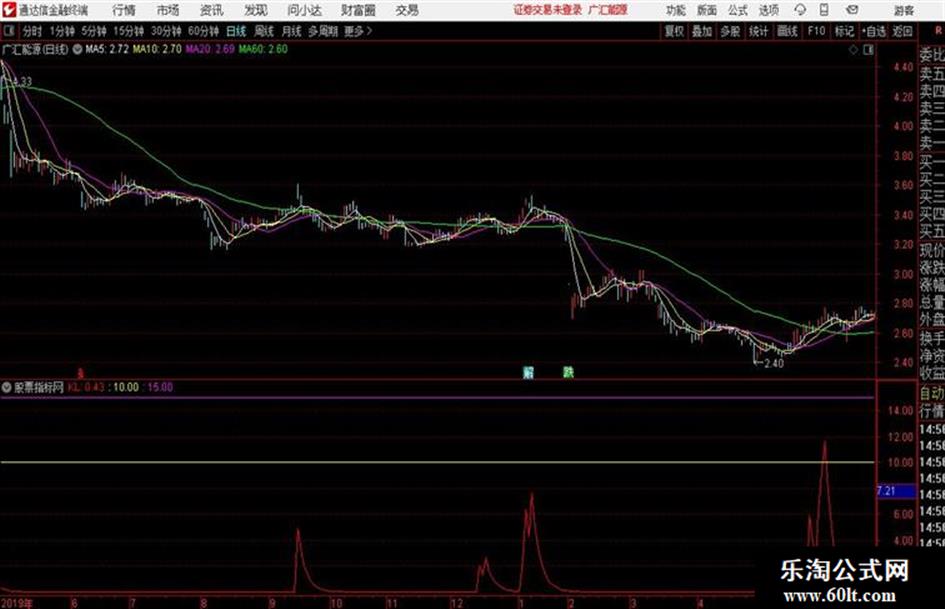The width and height of the screenshot is (945, 609).
Task: Open the 问小达 menu
Action: click(x=304, y=10)
